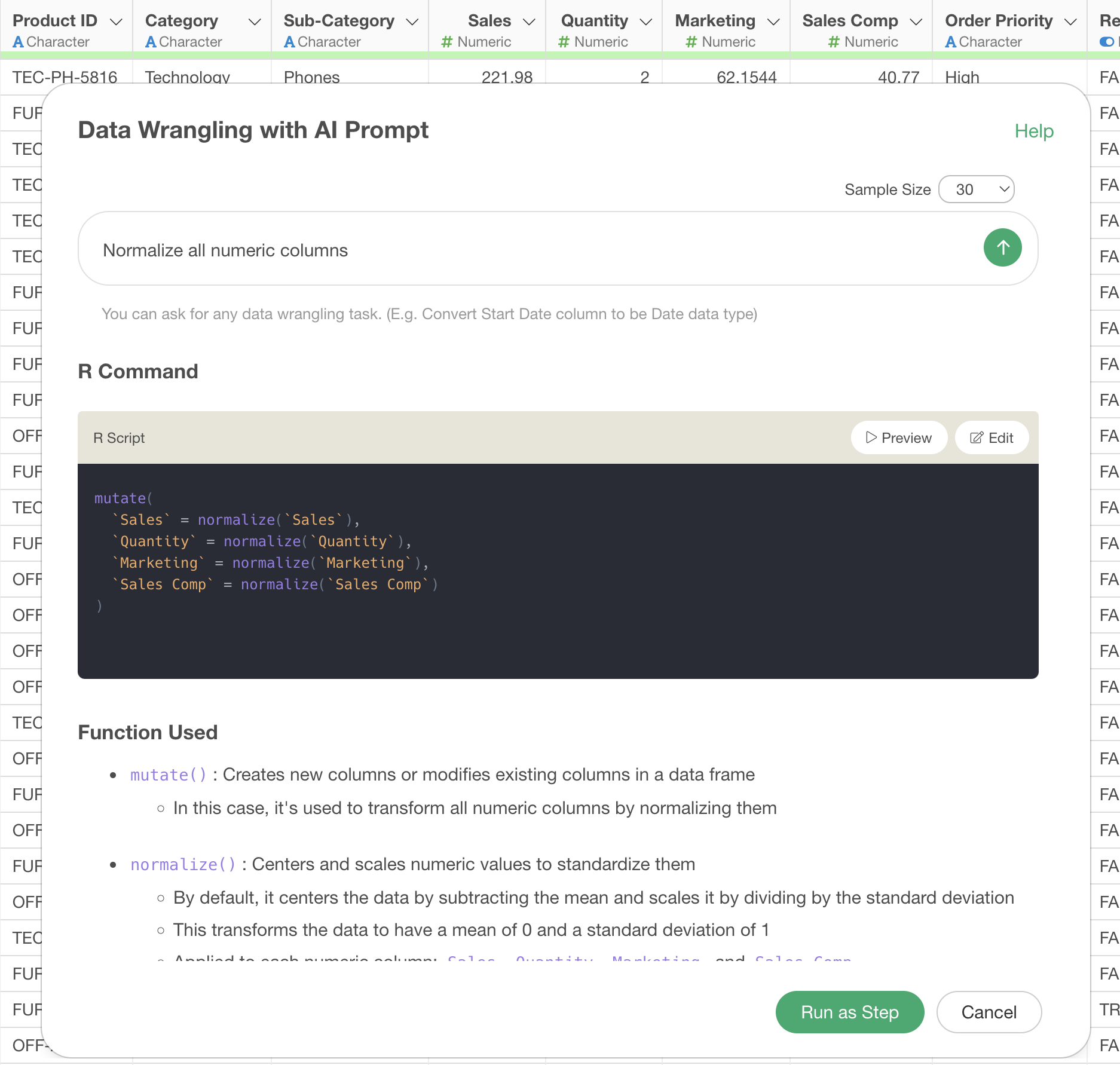Viewport: 1120px width, 1065px height.
Task: Click the Category column character type icon
Action: [151, 42]
